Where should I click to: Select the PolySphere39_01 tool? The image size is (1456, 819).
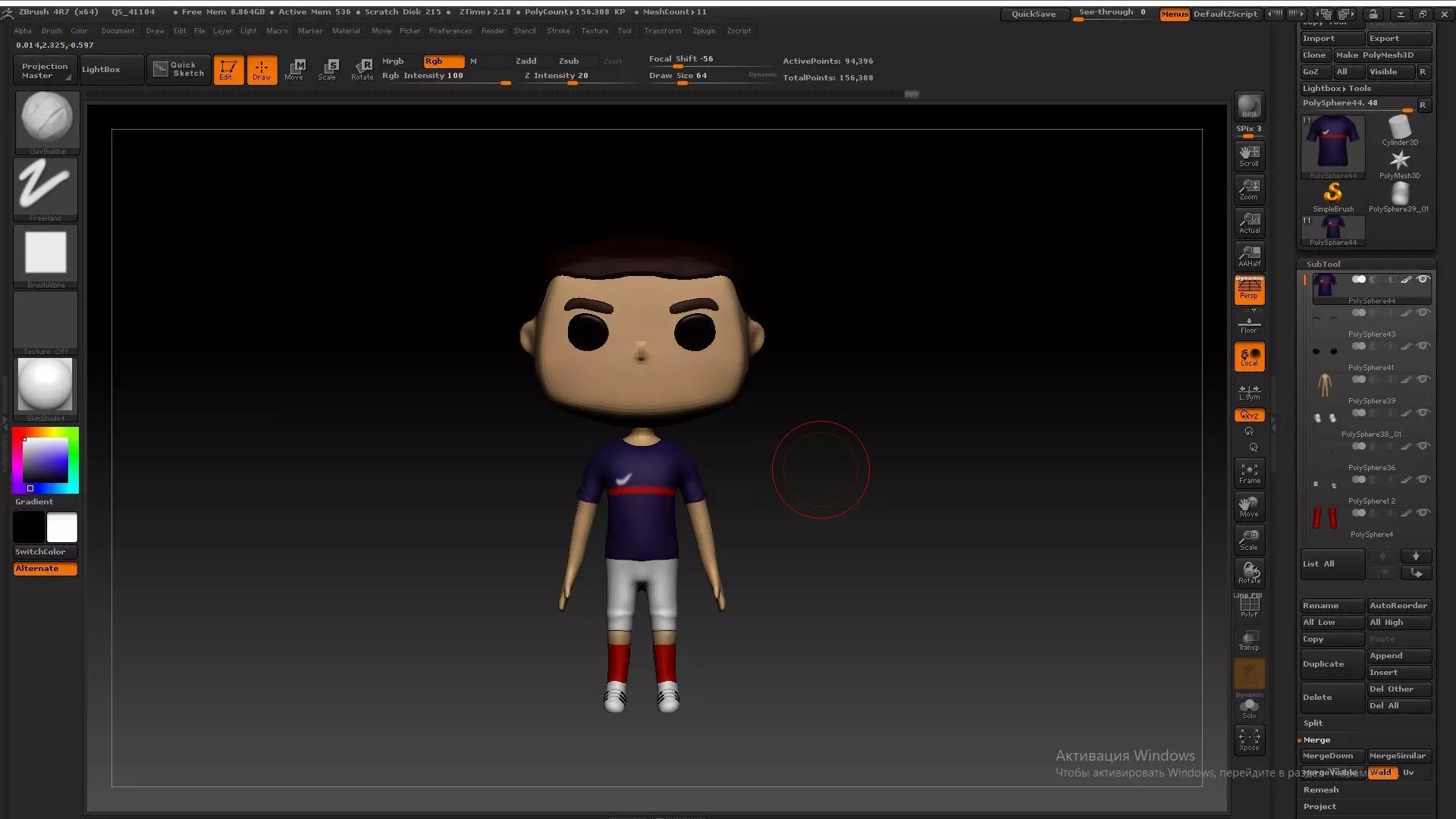[x=1399, y=197]
